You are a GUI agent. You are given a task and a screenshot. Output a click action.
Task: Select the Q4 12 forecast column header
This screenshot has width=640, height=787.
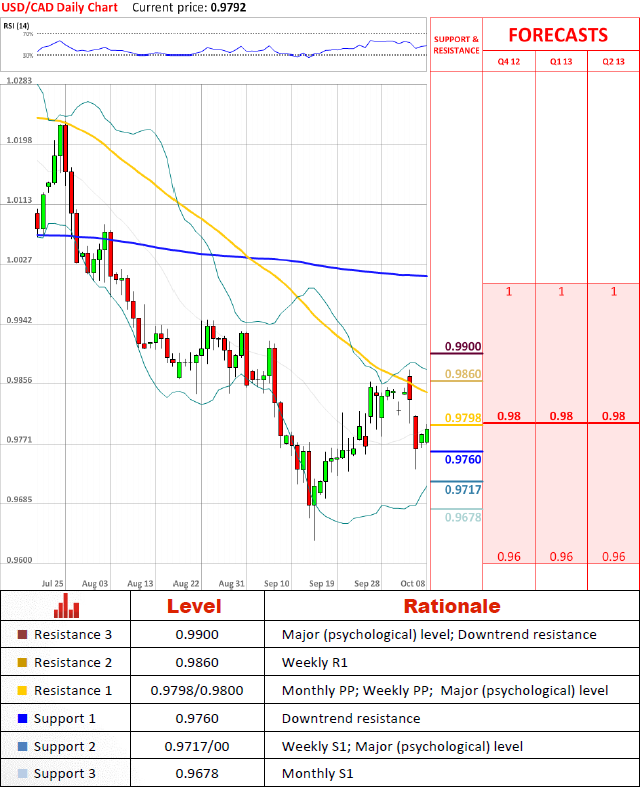tap(509, 61)
